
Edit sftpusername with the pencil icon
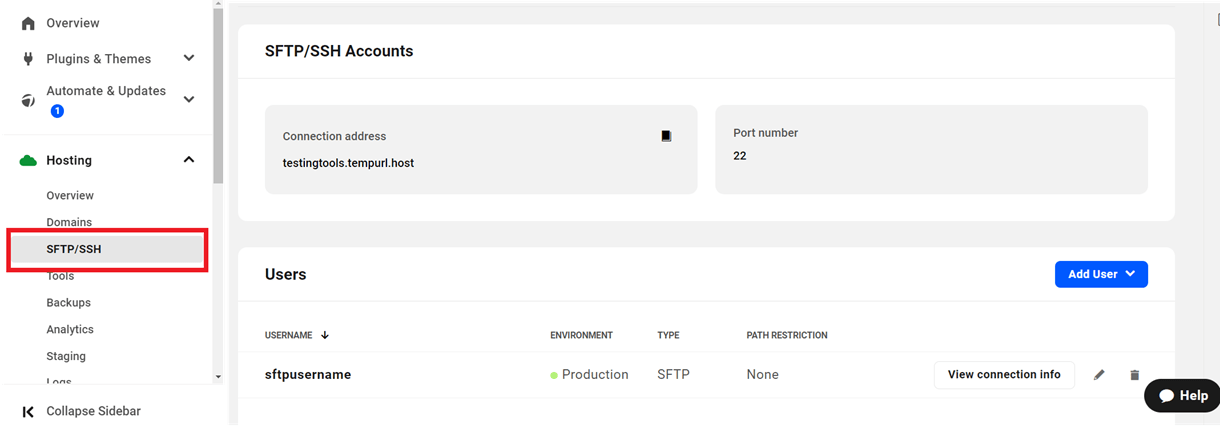pyautogui.click(x=1099, y=375)
